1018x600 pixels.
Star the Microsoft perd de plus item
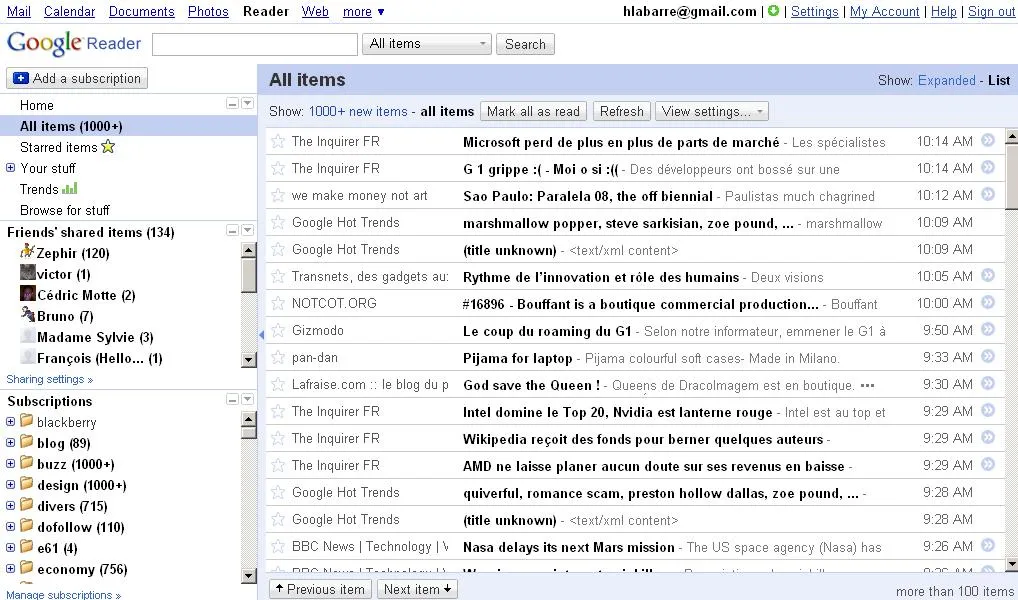(278, 142)
